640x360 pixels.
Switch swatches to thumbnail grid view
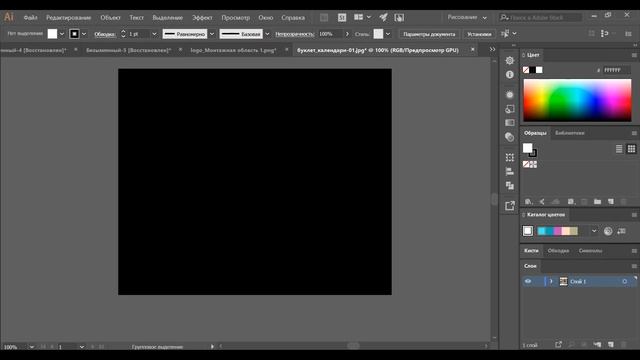[631, 149]
